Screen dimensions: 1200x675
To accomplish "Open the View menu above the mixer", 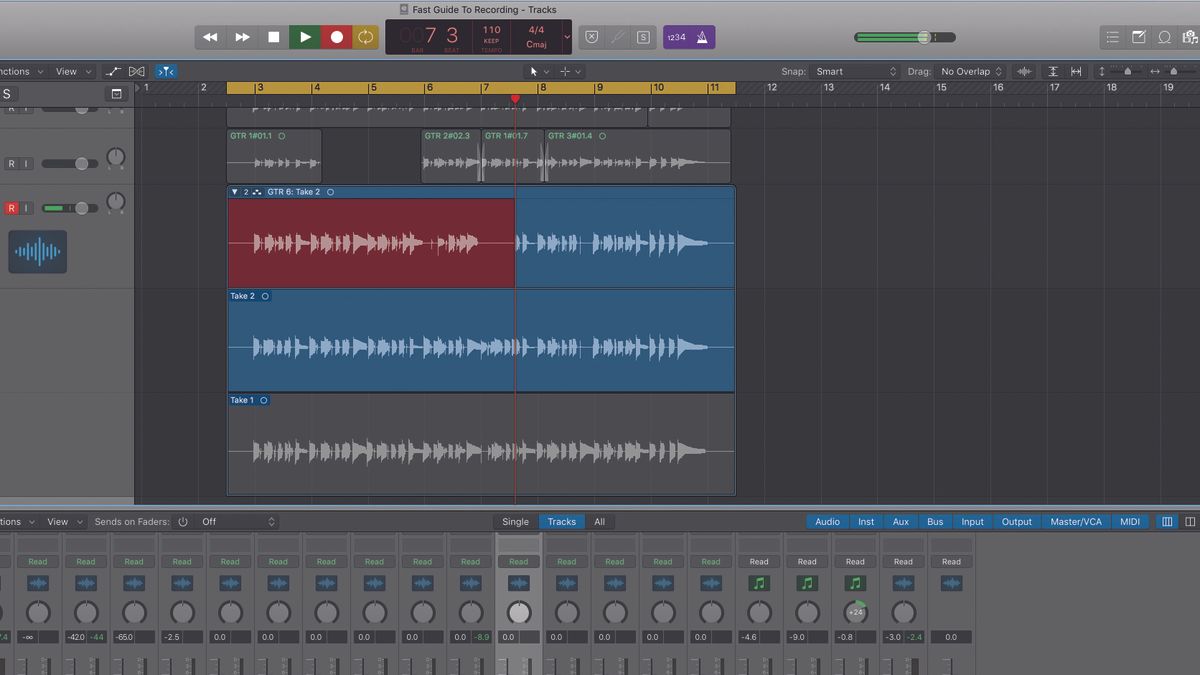I will click(x=59, y=521).
